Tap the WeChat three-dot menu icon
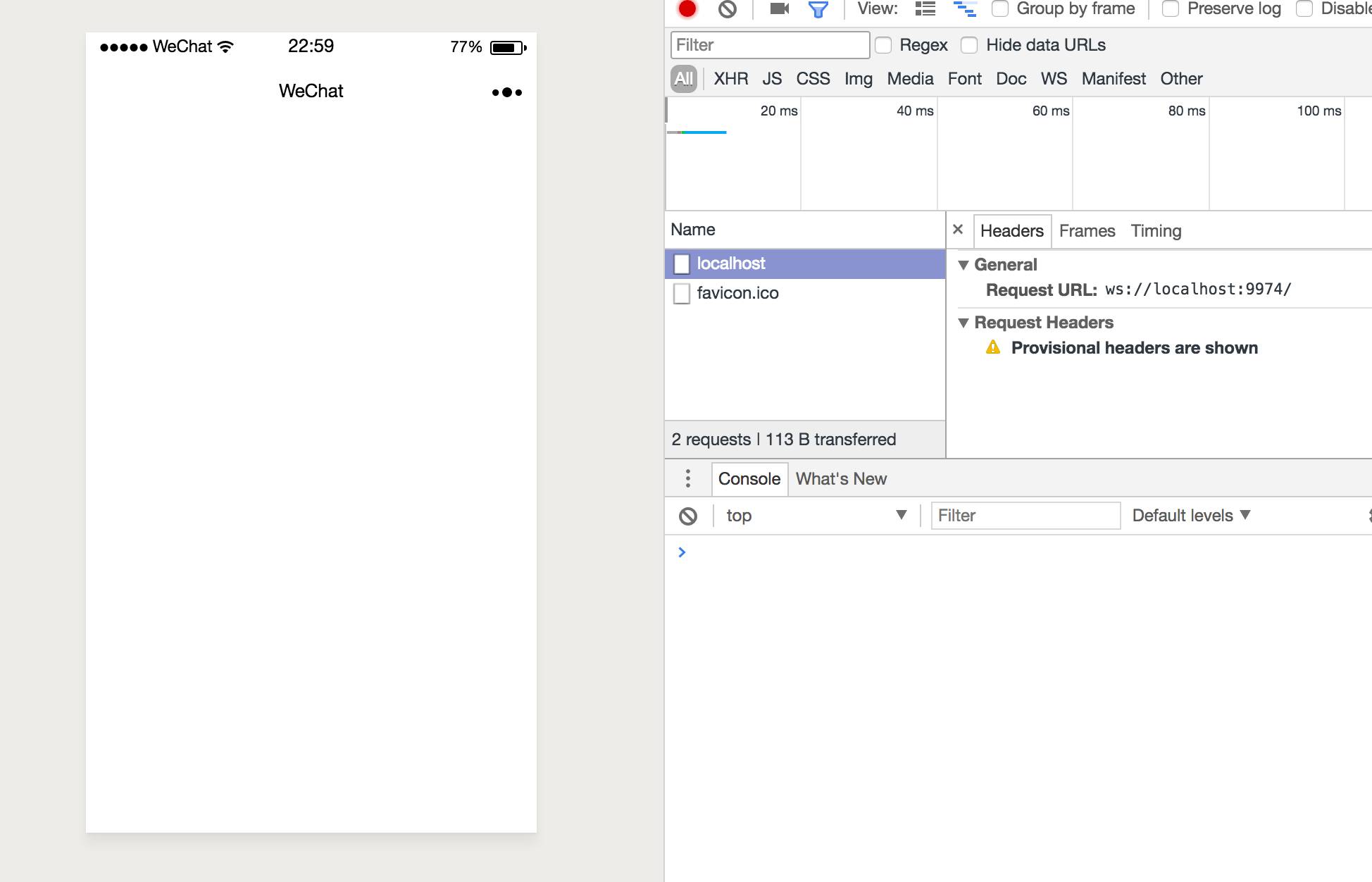This screenshot has width=1372, height=882. (x=506, y=92)
